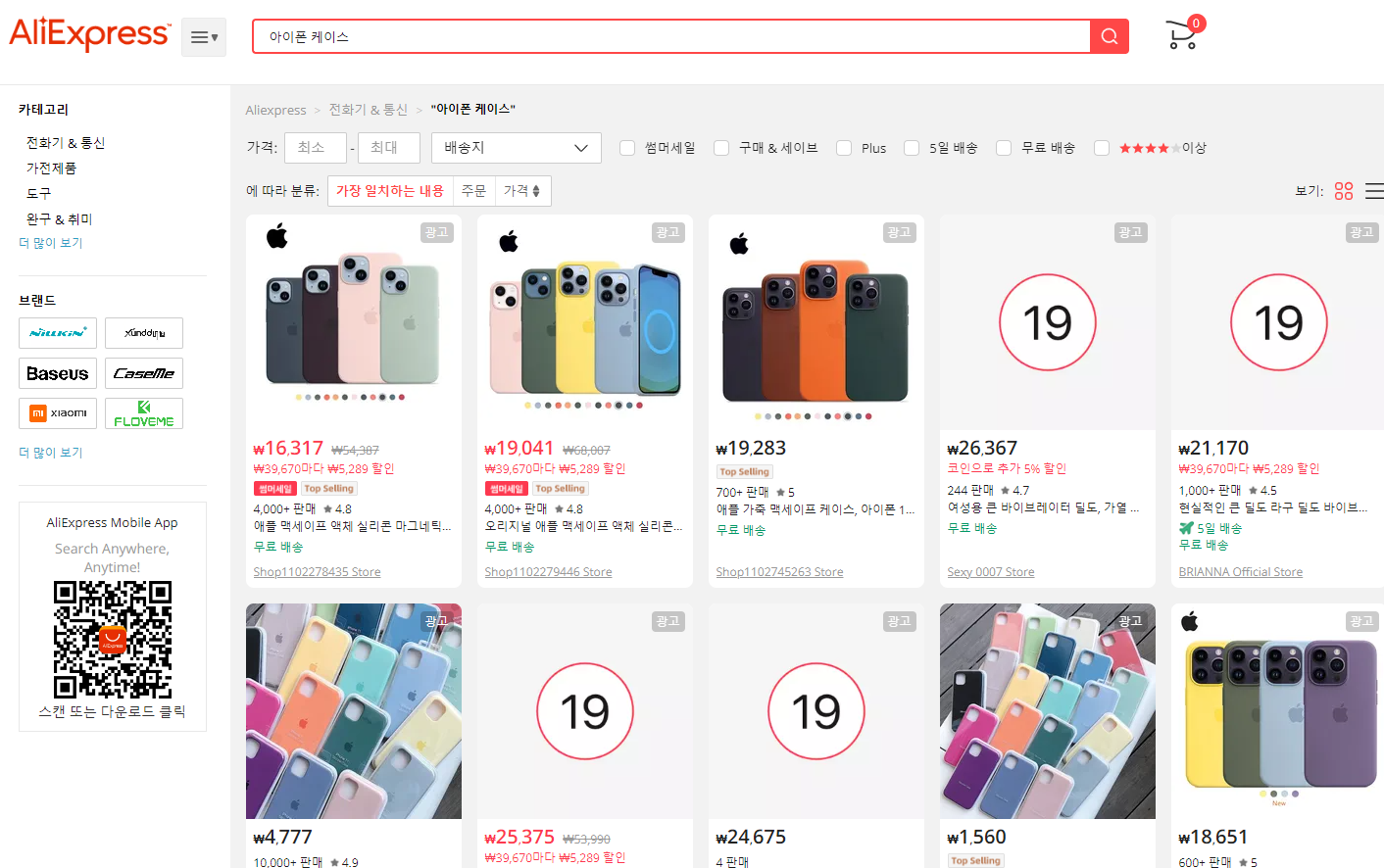
Task: Open the ₩1,560 cases product image
Action: [x=1048, y=711]
